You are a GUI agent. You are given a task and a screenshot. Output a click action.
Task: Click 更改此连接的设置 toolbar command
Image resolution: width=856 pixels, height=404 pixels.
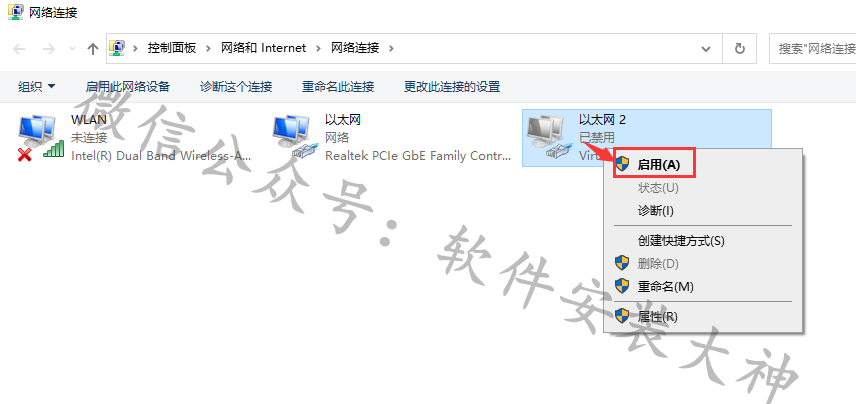click(452, 86)
